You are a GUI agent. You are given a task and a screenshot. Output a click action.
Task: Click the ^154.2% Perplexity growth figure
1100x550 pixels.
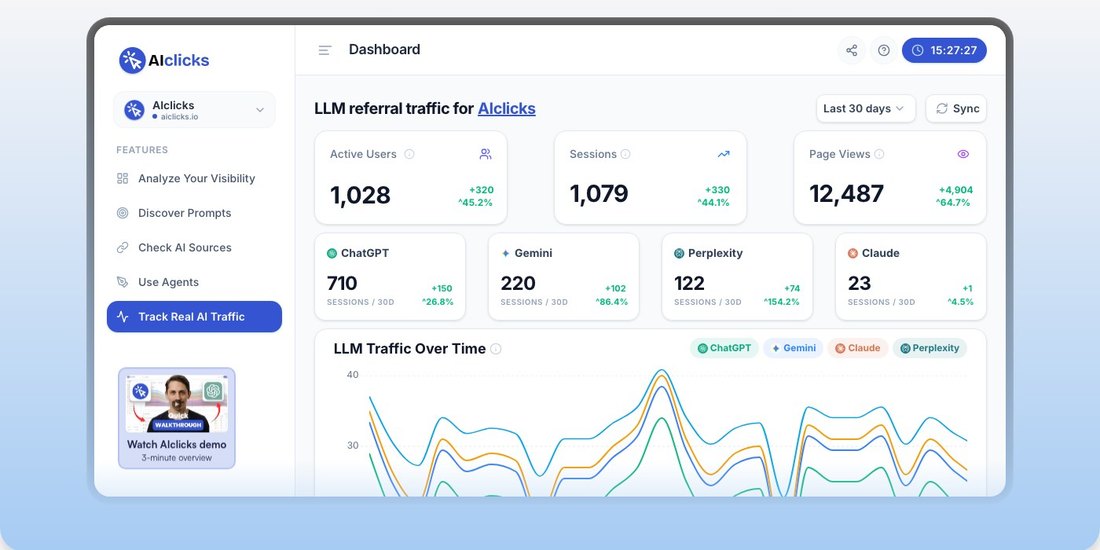782,302
